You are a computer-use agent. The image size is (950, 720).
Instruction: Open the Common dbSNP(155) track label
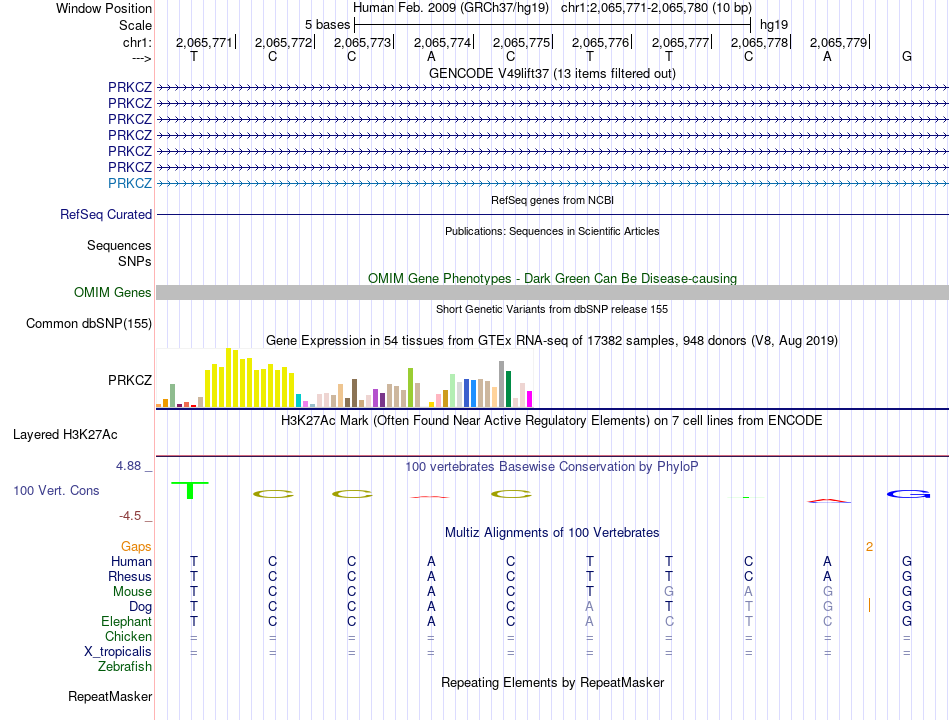[x=89, y=324]
